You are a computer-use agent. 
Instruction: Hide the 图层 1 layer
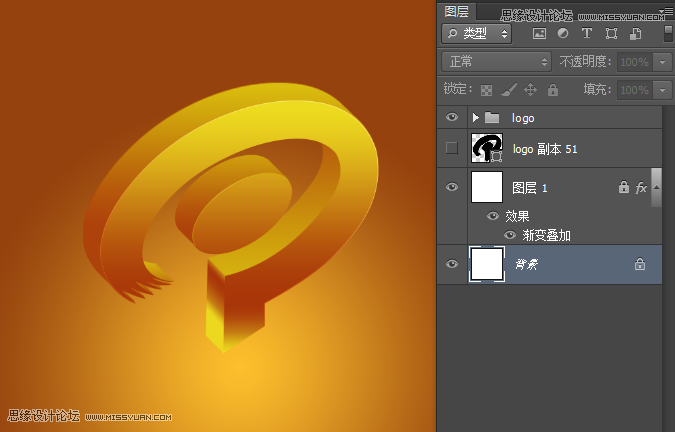(452, 187)
